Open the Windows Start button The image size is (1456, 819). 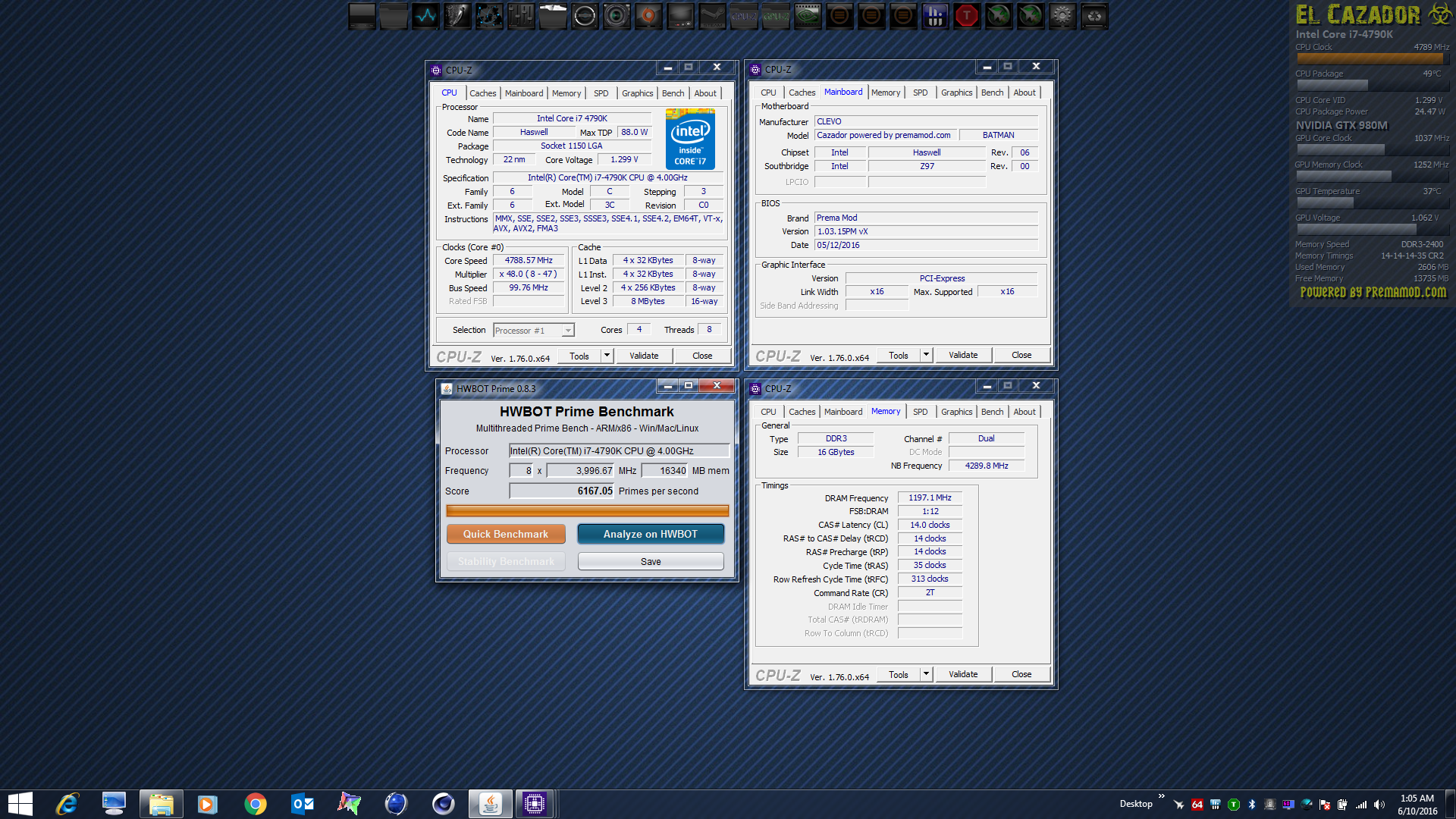click(20, 804)
